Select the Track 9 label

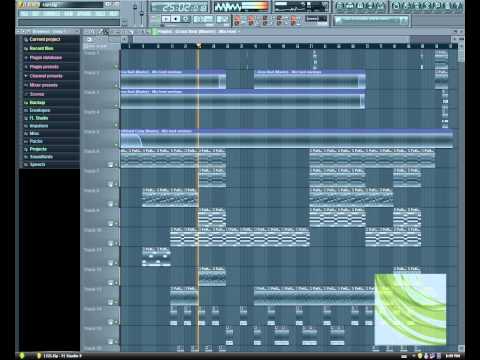click(91, 210)
